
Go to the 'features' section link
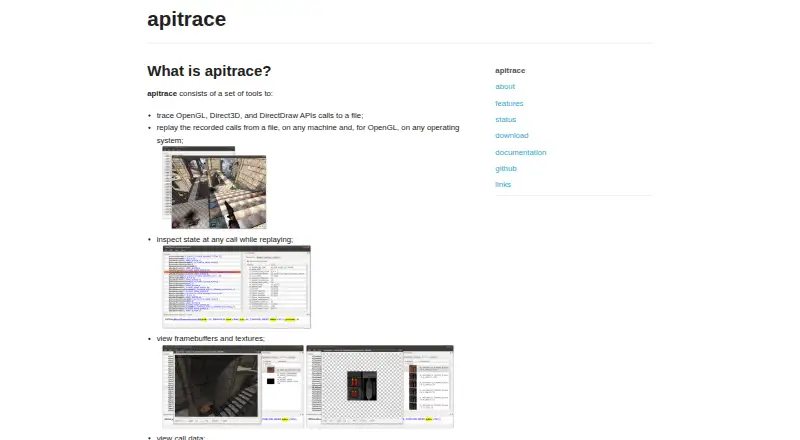click(x=509, y=103)
